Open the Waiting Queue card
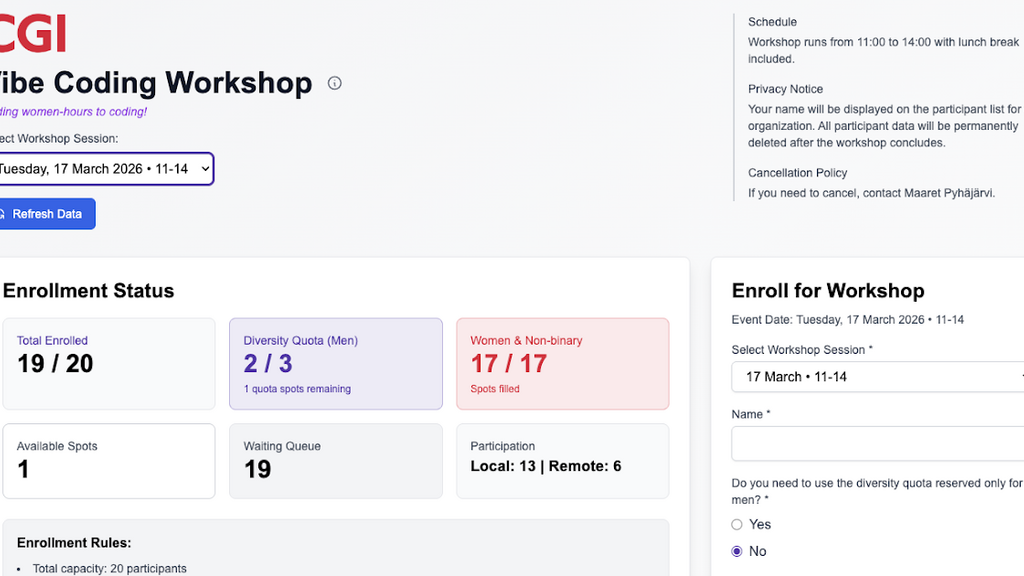1024x576 pixels. (x=335, y=460)
